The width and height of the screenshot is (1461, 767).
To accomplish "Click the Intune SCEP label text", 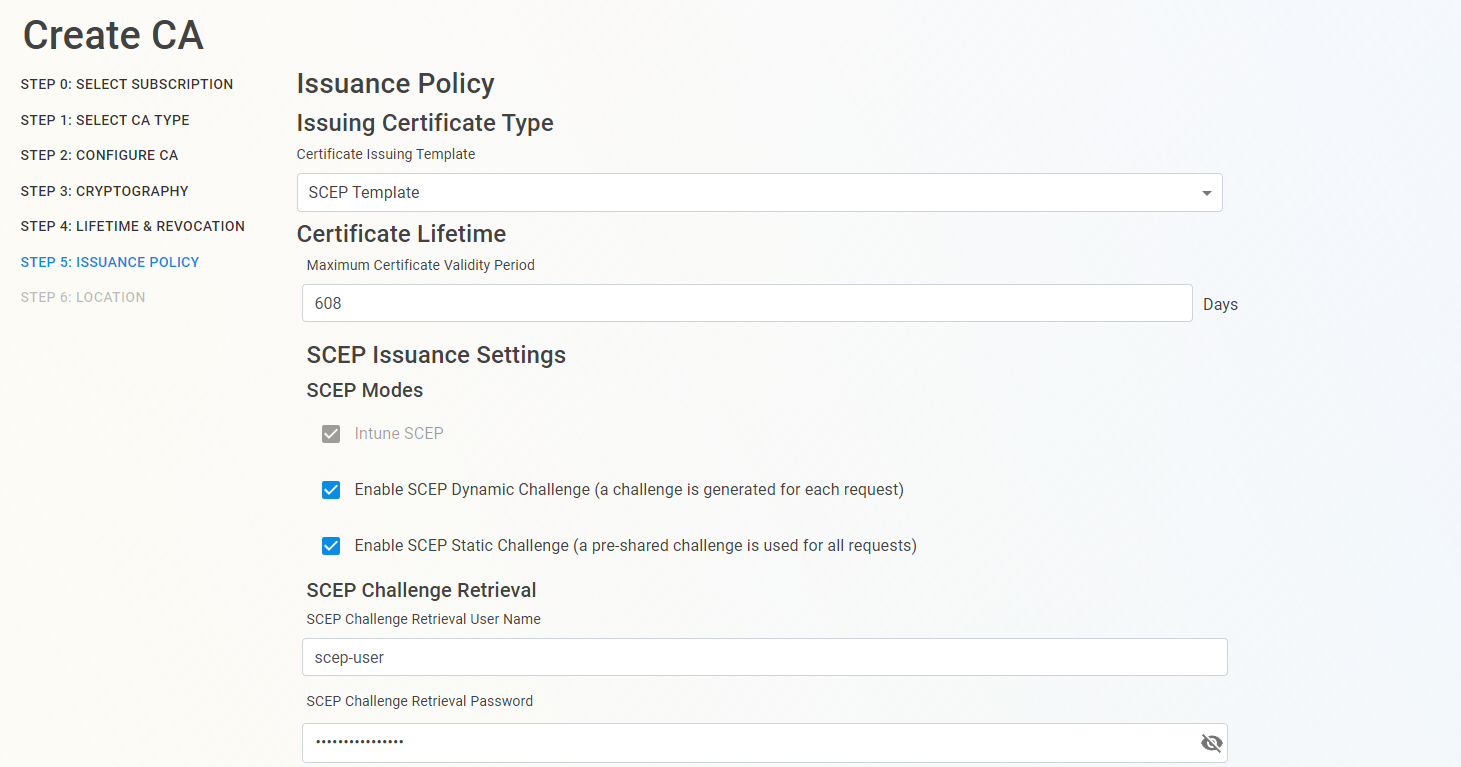I will (399, 434).
